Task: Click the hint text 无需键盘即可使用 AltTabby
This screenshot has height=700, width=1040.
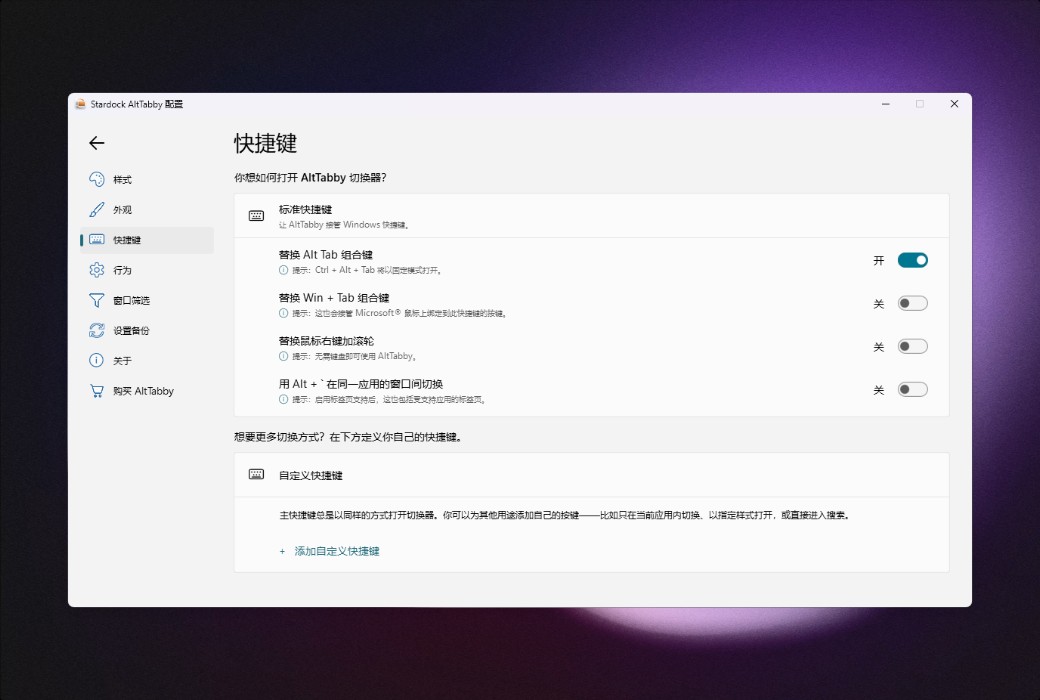Action: pyautogui.click(x=354, y=356)
